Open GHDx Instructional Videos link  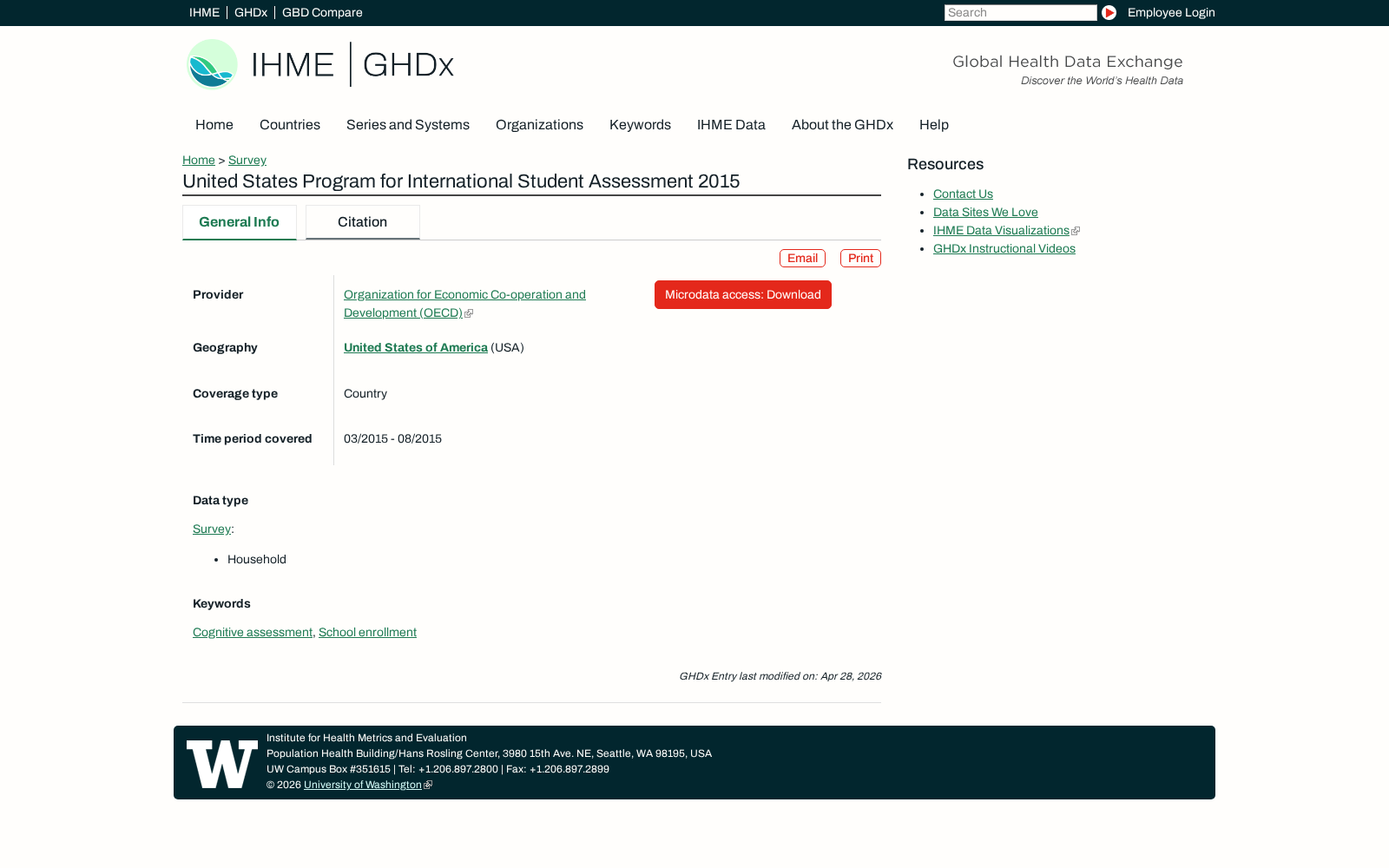click(1004, 249)
